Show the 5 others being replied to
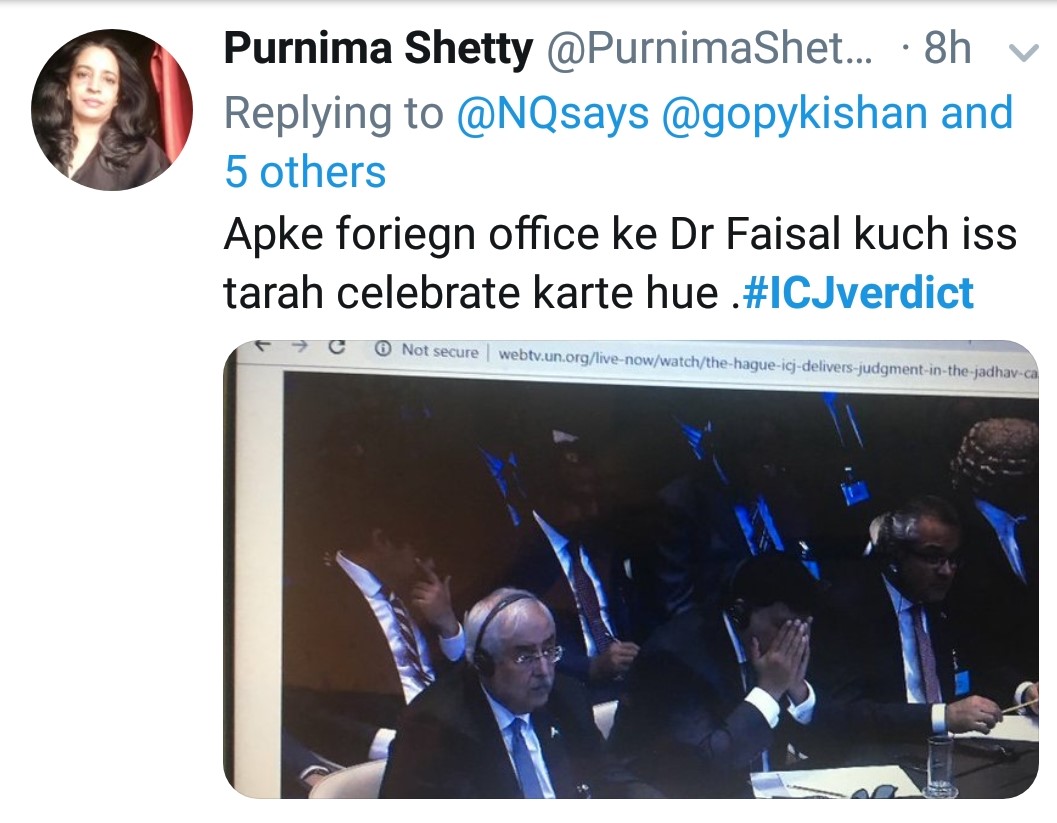 tap(305, 171)
